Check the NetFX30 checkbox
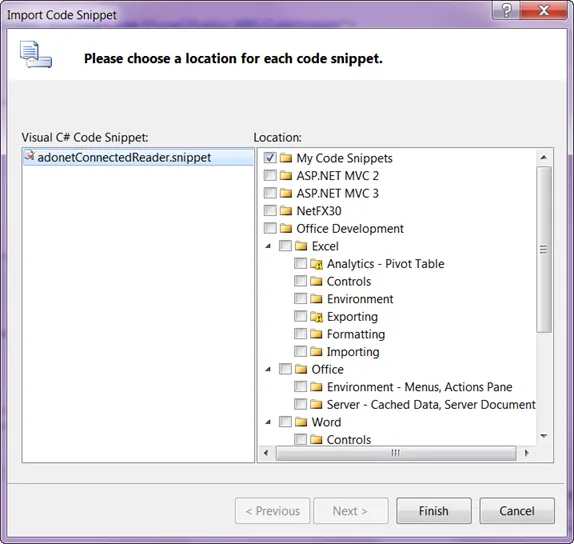 270,210
